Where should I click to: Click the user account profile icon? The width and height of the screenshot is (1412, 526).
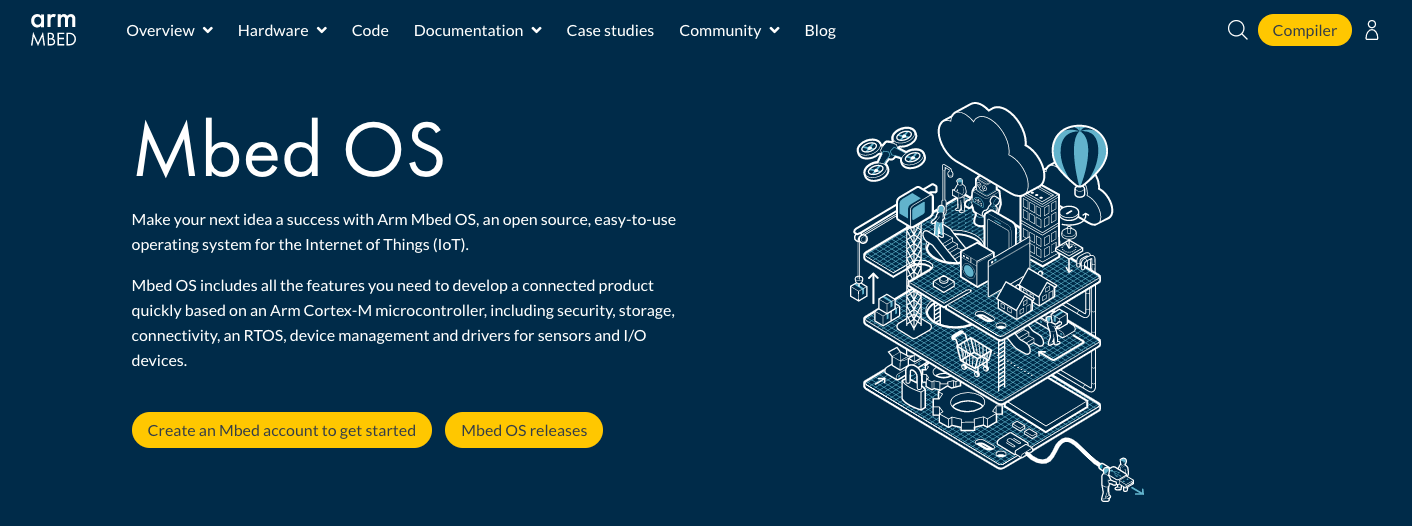point(1372,30)
